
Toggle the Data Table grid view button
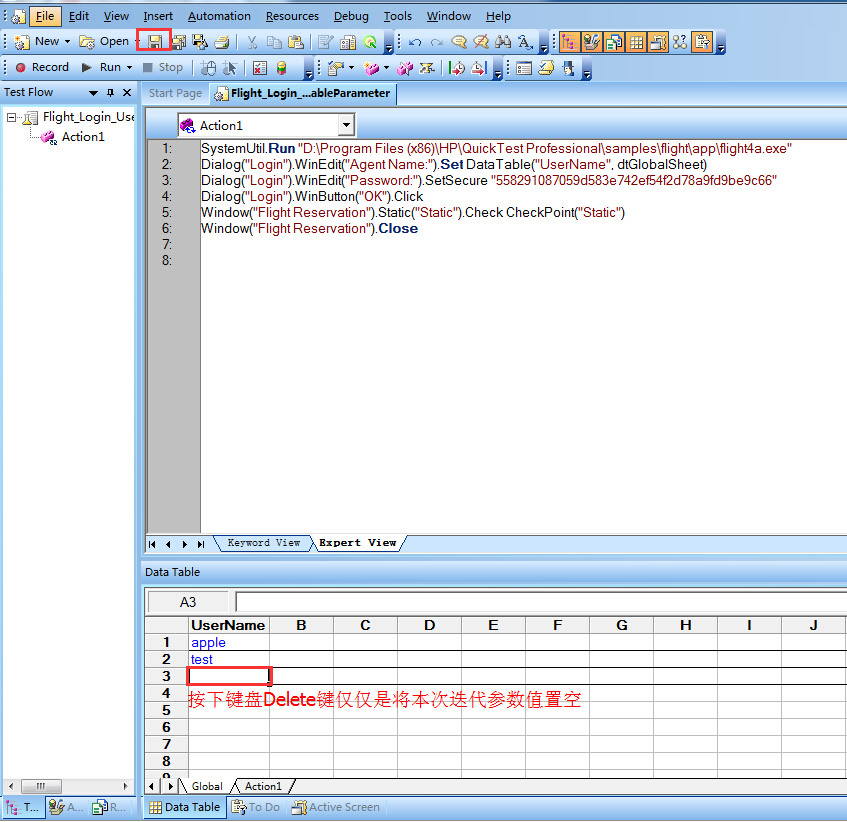point(636,42)
